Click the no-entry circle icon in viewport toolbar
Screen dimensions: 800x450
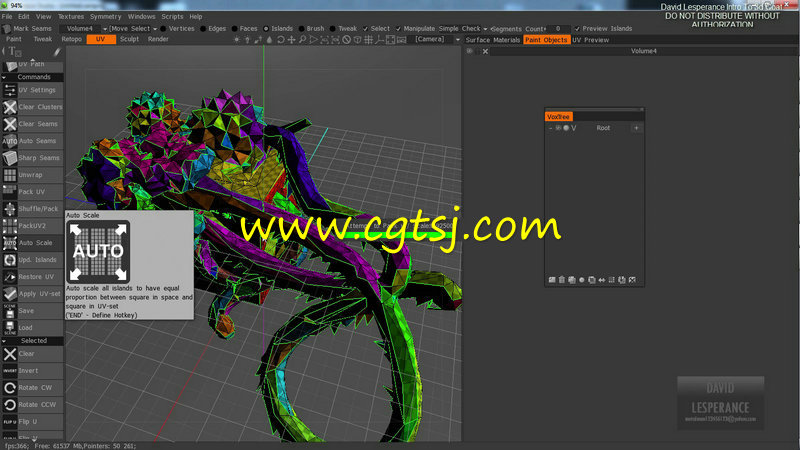346,39
